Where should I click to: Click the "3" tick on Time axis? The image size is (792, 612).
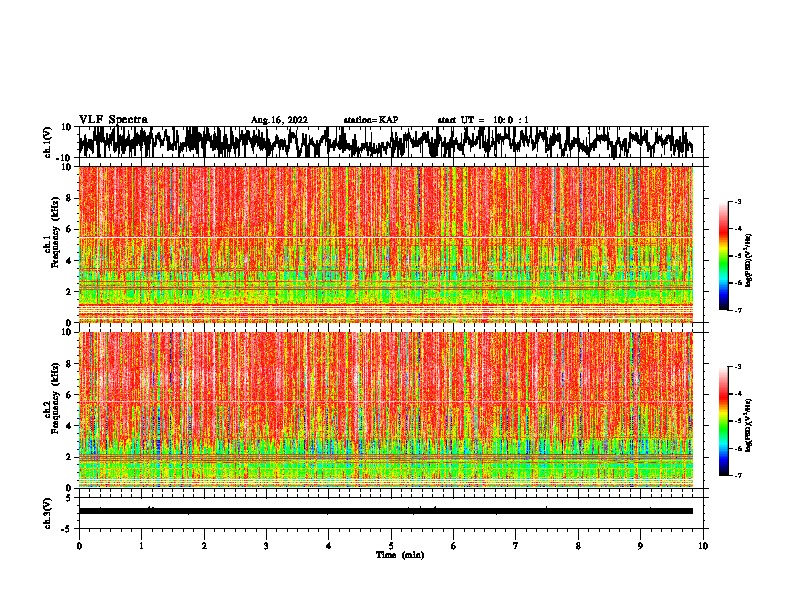tap(266, 546)
